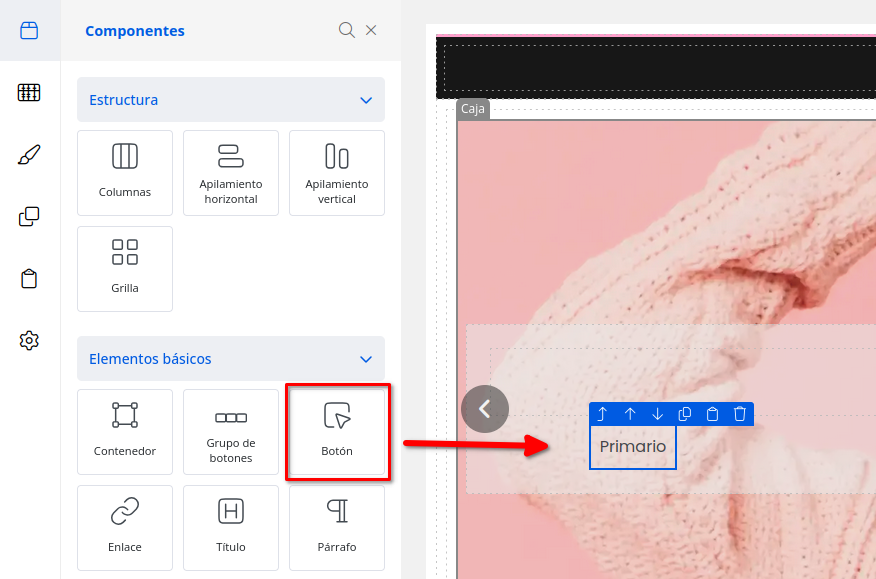Image resolution: width=876 pixels, height=579 pixels.
Task: Move the selected element down
Action: tap(658, 414)
